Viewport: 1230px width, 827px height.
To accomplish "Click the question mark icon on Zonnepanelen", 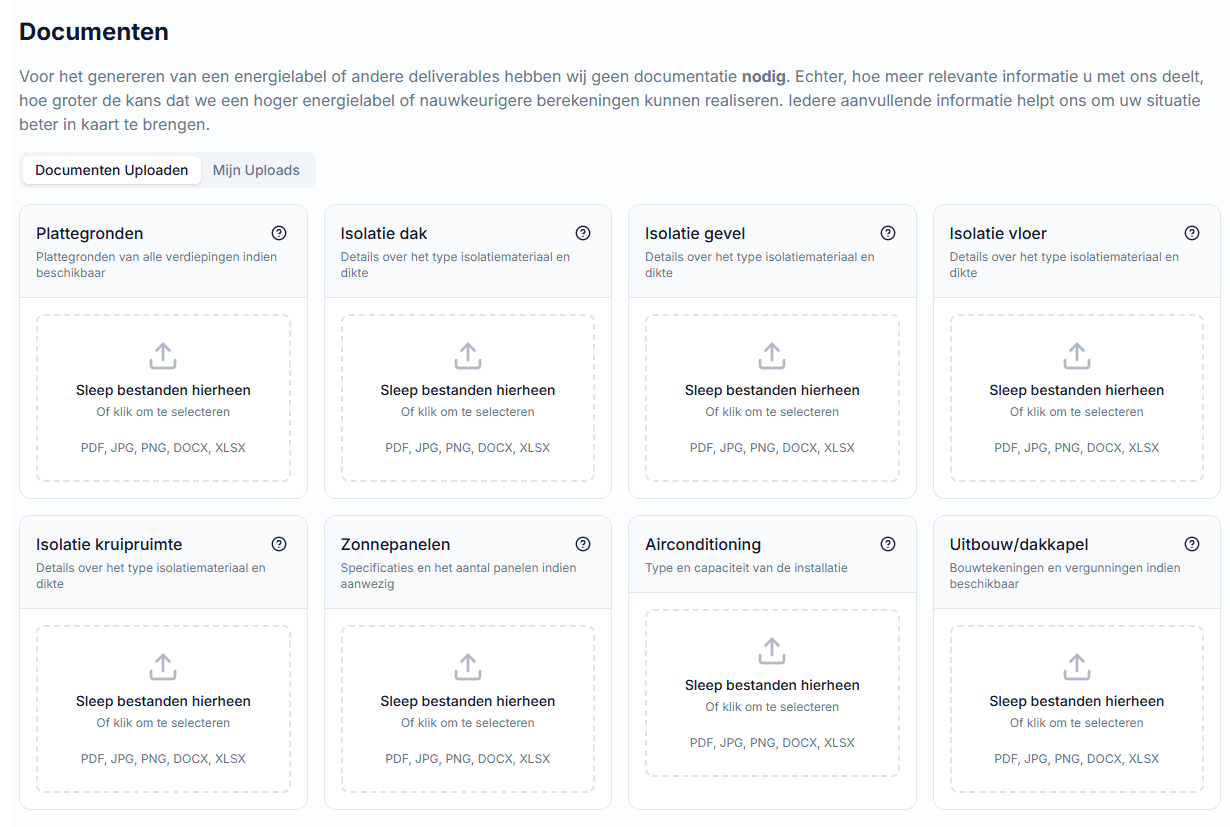I will pos(583,544).
